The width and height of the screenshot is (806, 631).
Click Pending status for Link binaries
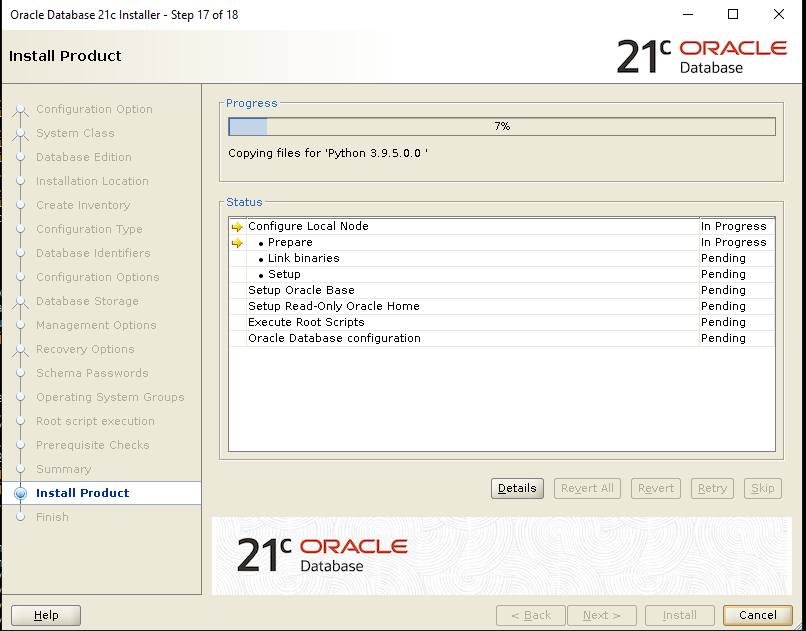tap(723, 258)
